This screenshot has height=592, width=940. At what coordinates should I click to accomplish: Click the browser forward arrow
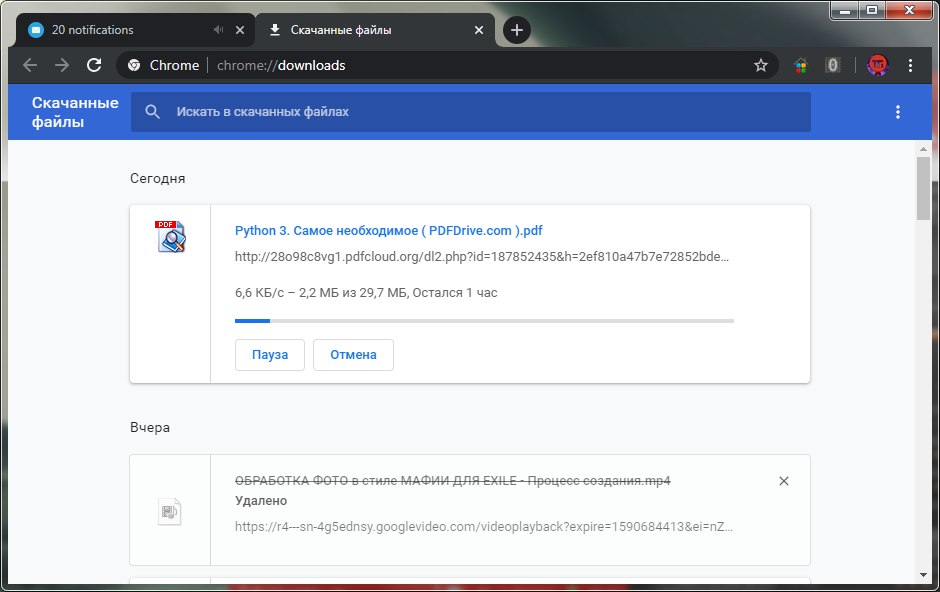click(62, 65)
